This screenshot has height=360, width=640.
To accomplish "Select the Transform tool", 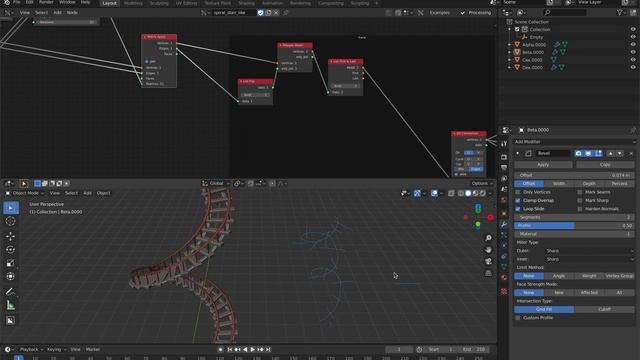I will pyautogui.click(x=11, y=276).
